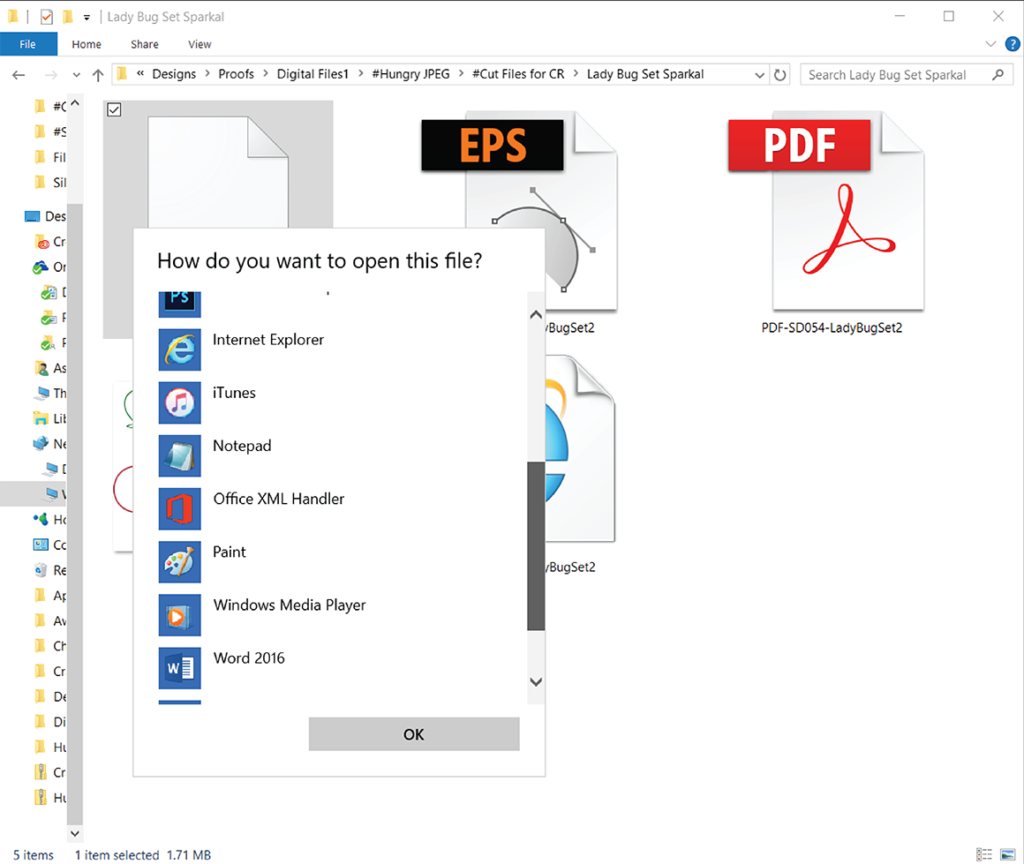The image size is (1024, 864).
Task: Navigate to Digital Files1 breadcrumb
Action: click(313, 74)
